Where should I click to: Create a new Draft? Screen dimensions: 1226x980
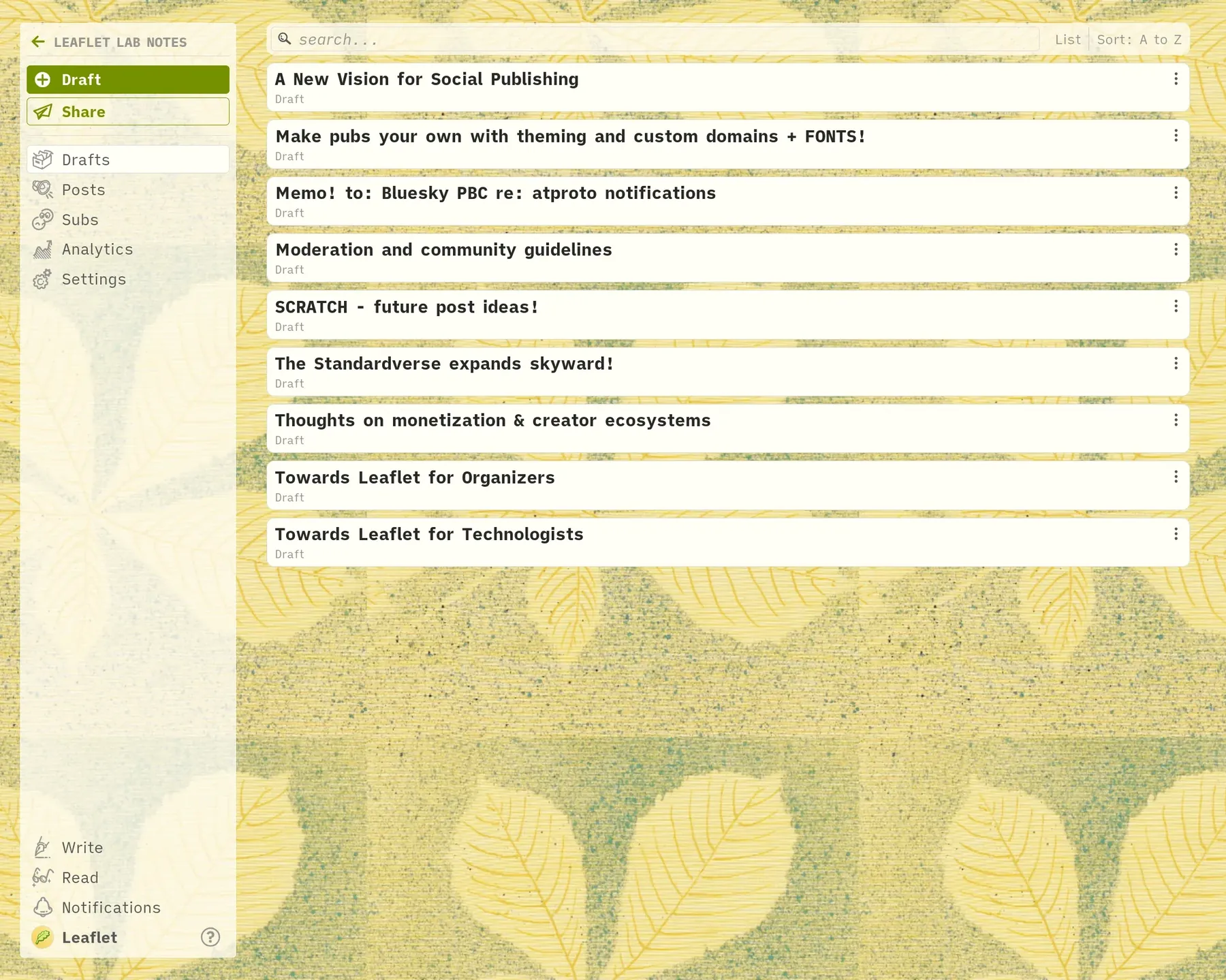(x=128, y=80)
